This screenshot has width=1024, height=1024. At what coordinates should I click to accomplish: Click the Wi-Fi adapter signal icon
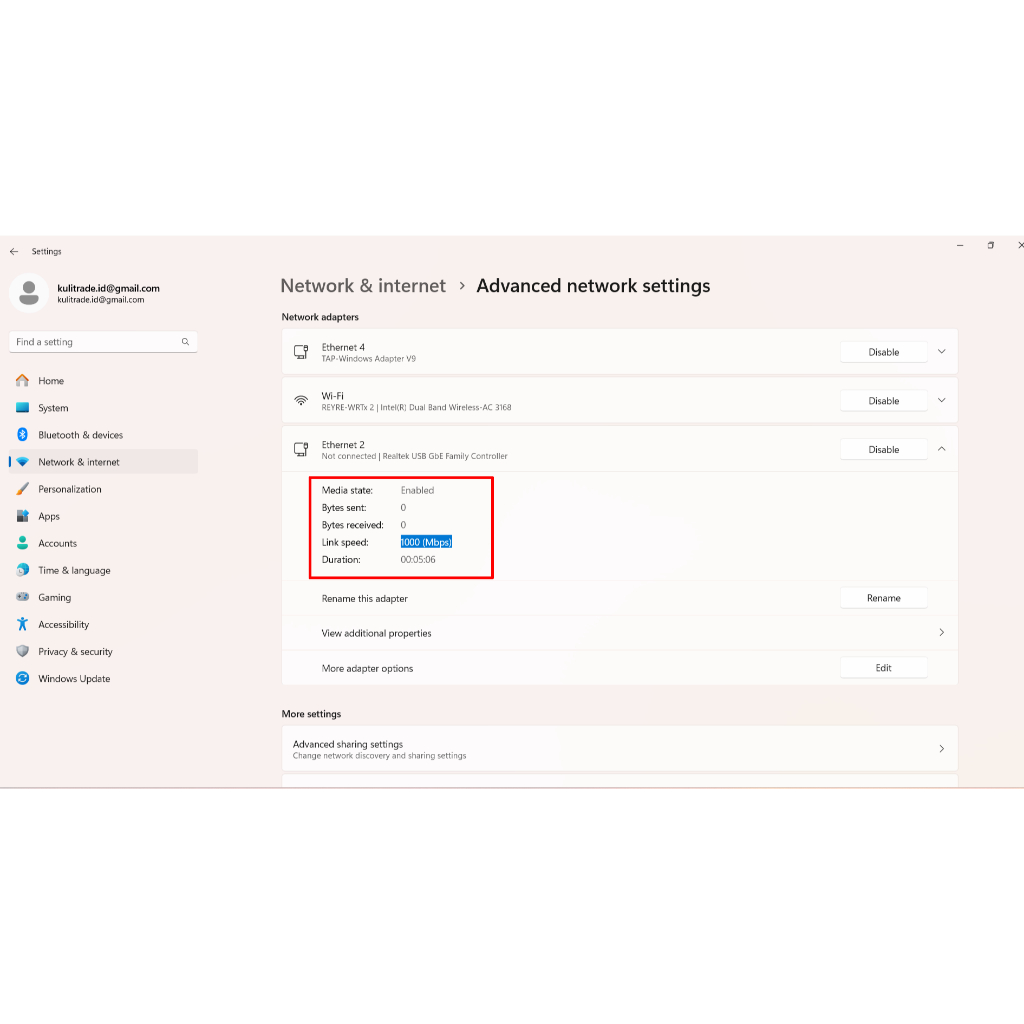point(300,400)
